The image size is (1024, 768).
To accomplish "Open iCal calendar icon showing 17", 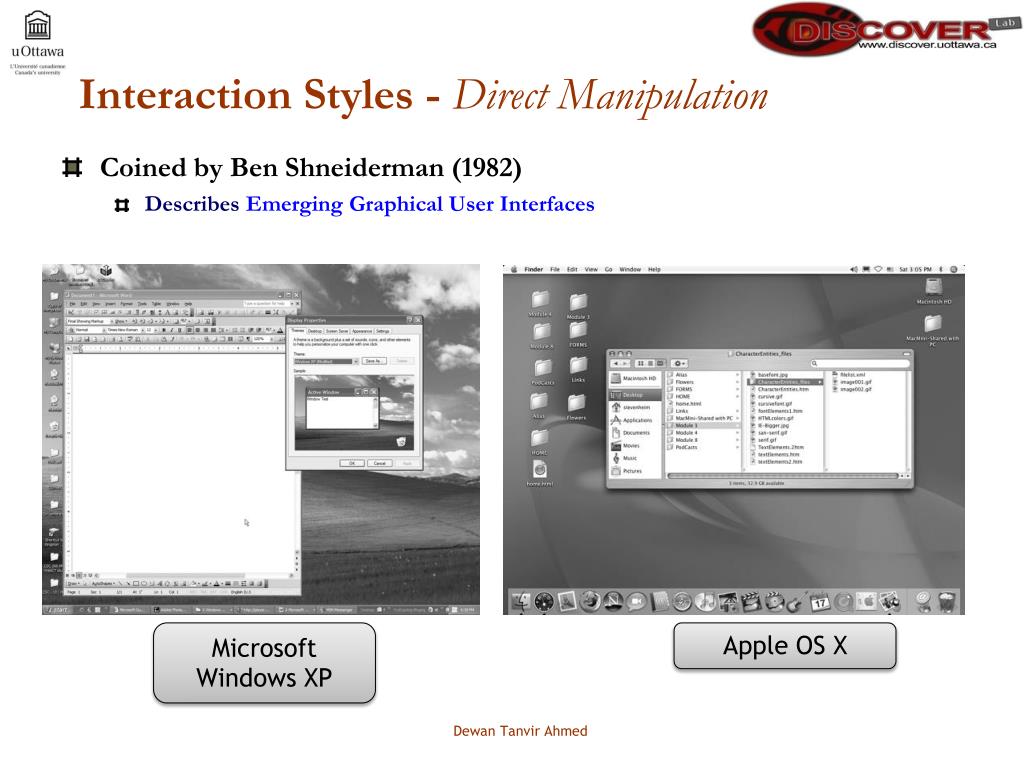I will tap(820, 601).
